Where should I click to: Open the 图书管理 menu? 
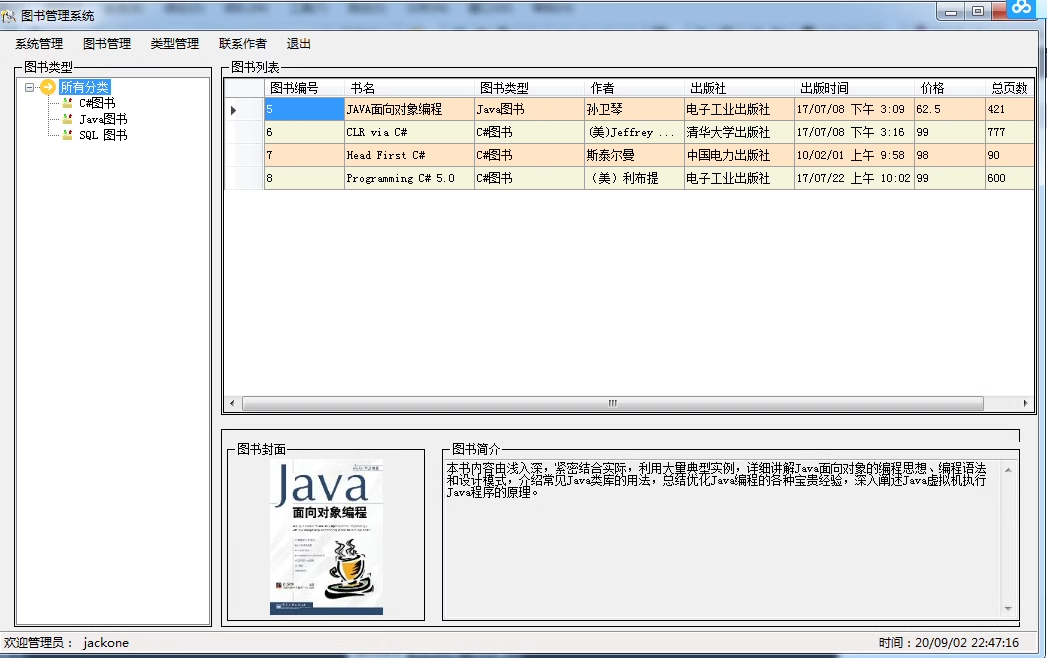[x=107, y=43]
